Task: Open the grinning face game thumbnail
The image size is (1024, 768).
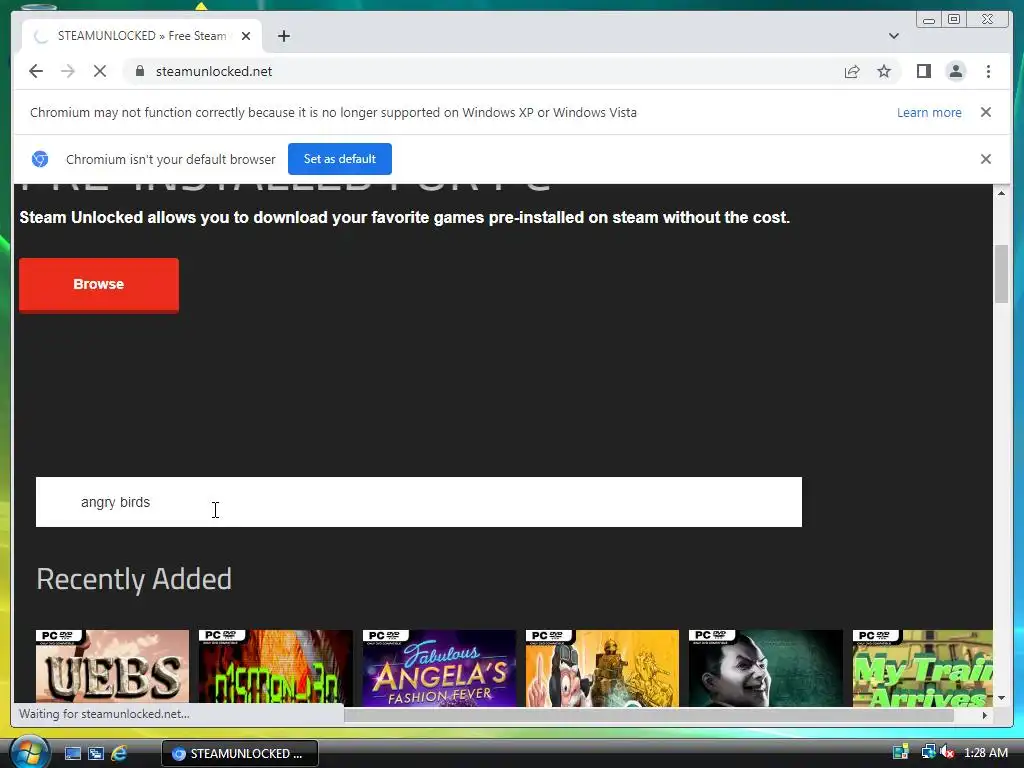Action: coord(765,668)
